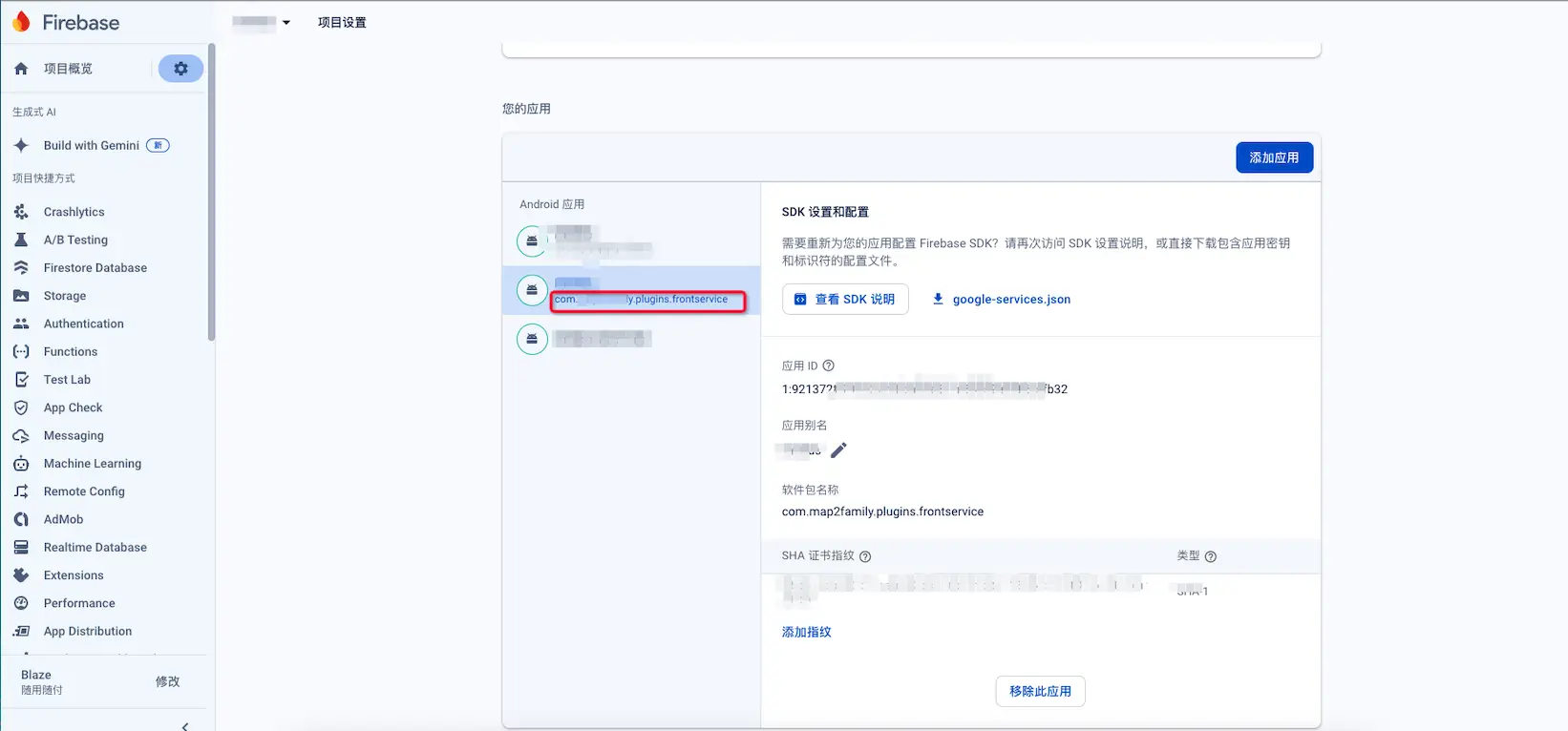Screen dimensions: 1568x731
Task: Click help icon next to 应用 ID
Action: (829, 365)
